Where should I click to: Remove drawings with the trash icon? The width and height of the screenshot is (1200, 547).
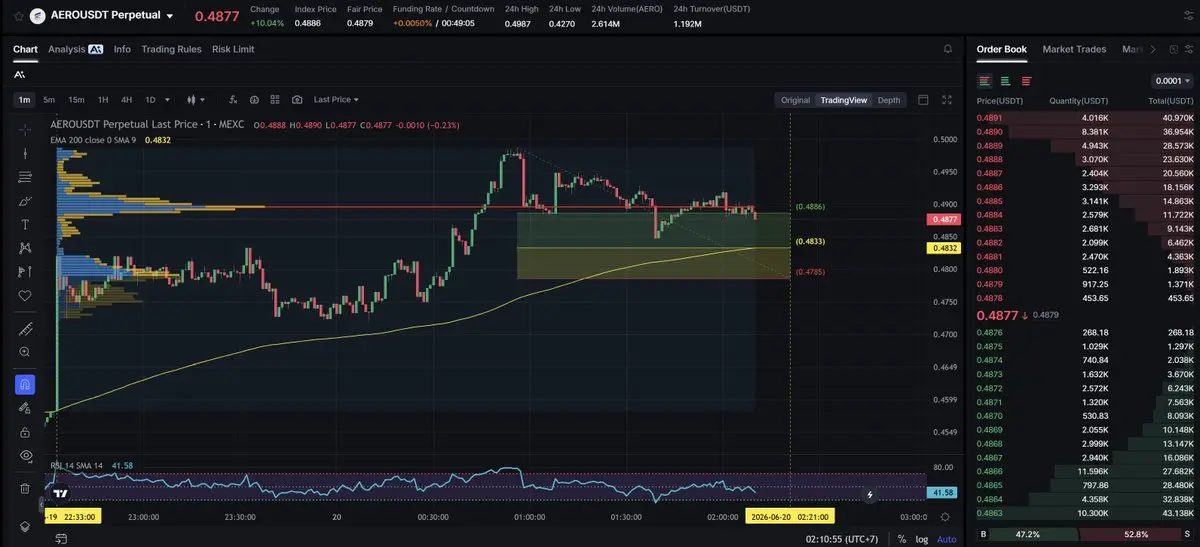tap(25, 488)
